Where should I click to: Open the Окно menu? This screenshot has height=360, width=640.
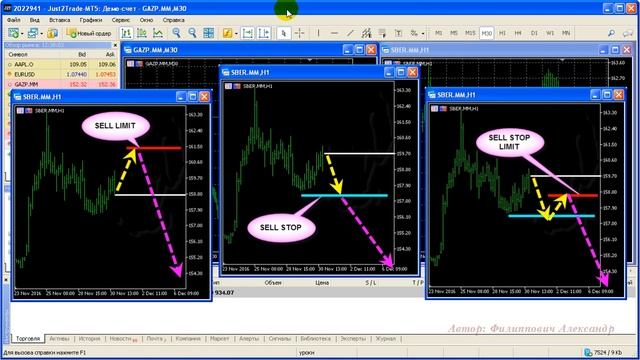click(x=146, y=20)
